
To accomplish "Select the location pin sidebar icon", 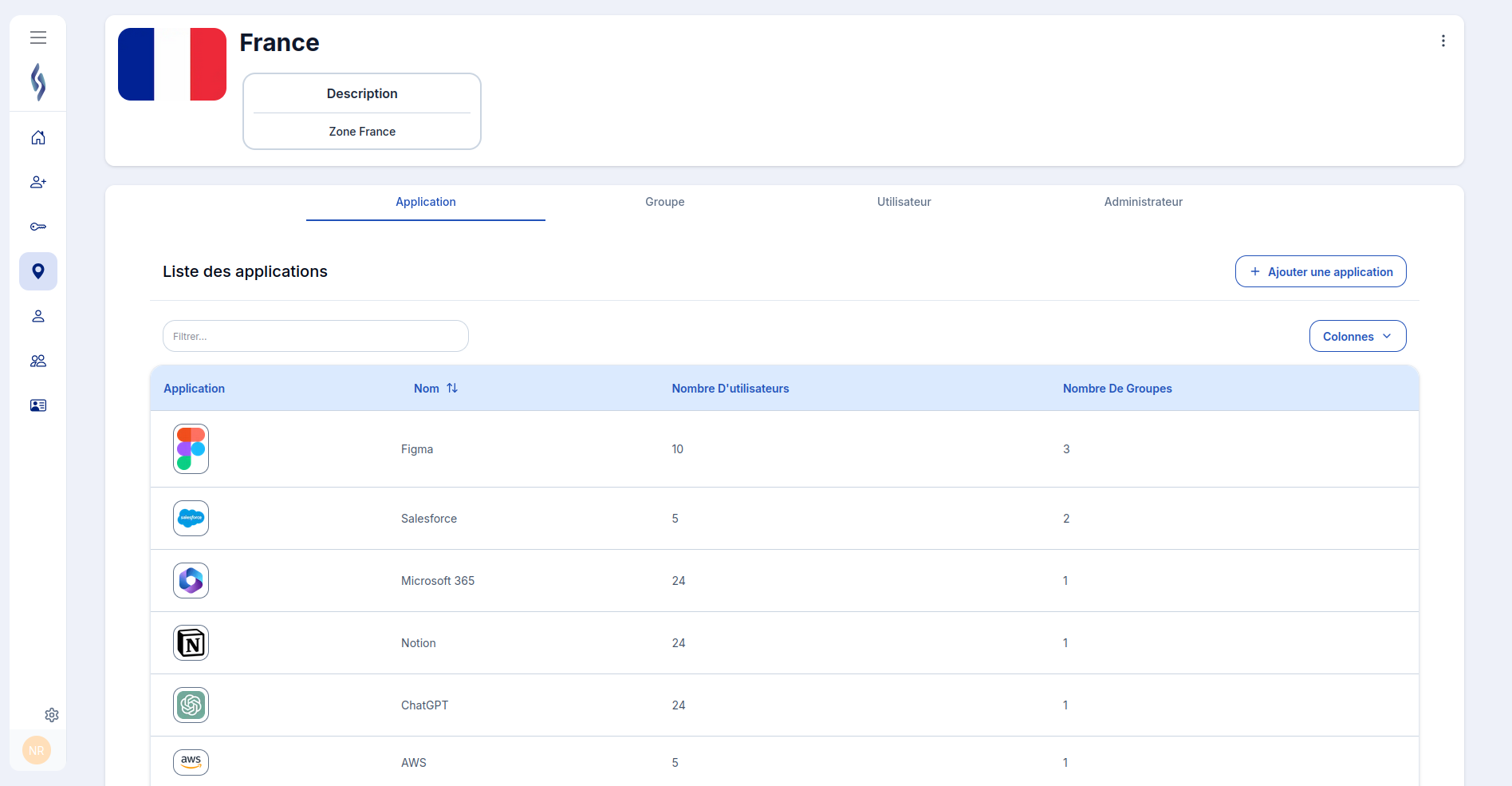I will click(x=38, y=271).
